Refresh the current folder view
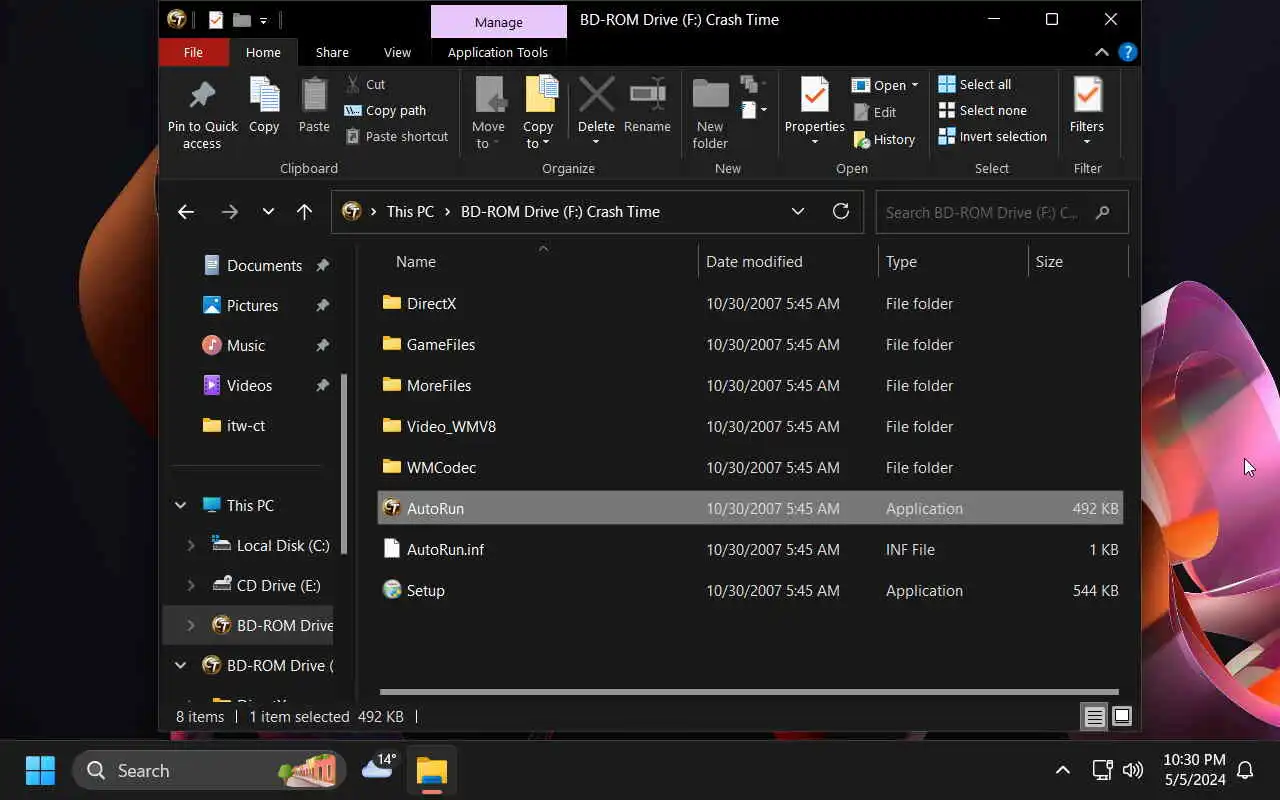Screen dimensions: 1280x800 tap(841, 211)
